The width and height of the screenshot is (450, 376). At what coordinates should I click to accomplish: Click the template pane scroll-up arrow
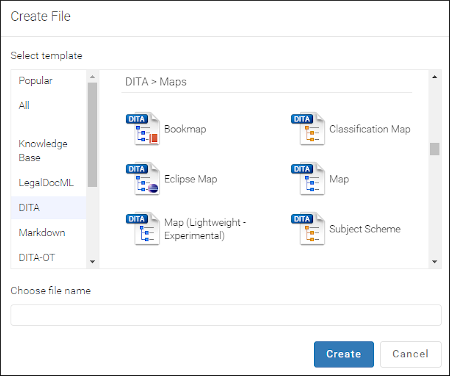point(434,77)
